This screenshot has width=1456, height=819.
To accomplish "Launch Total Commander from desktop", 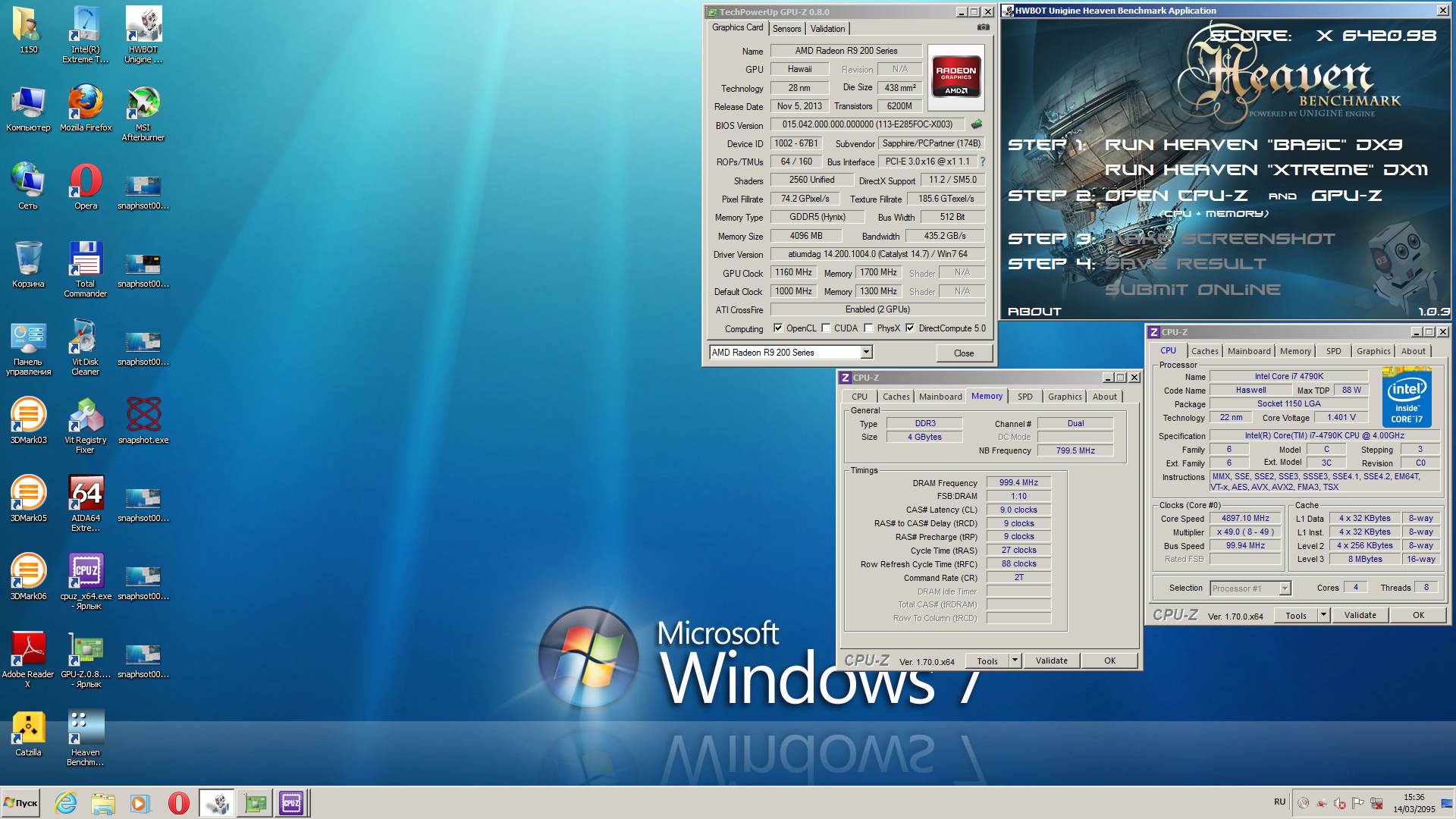I will pyautogui.click(x=86, y=269).
